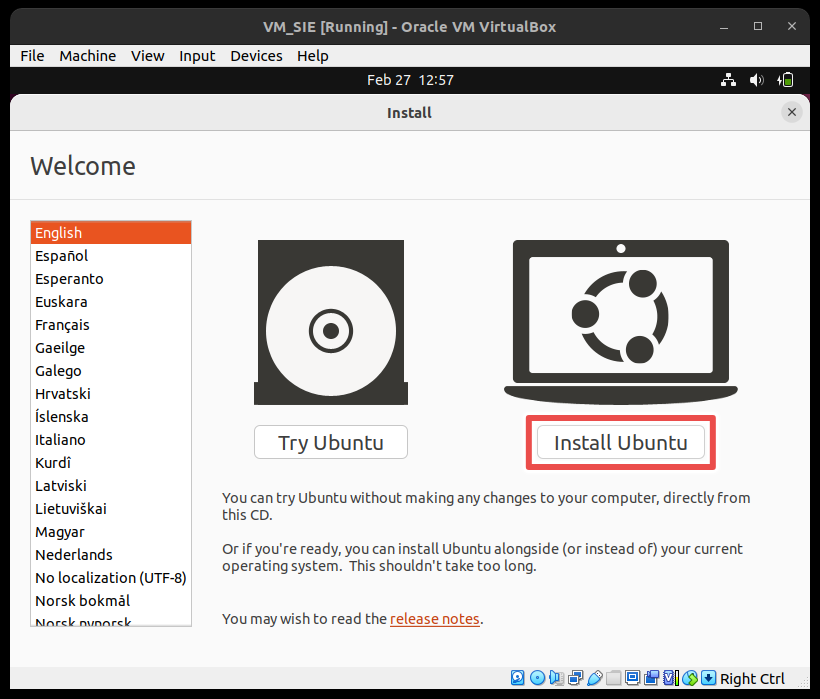Image resolution: width=820 pixels, height=699 pixels.
Task: Click the optical disc icon in VirtualBox status bar
Action: click(x=537, y=678)
